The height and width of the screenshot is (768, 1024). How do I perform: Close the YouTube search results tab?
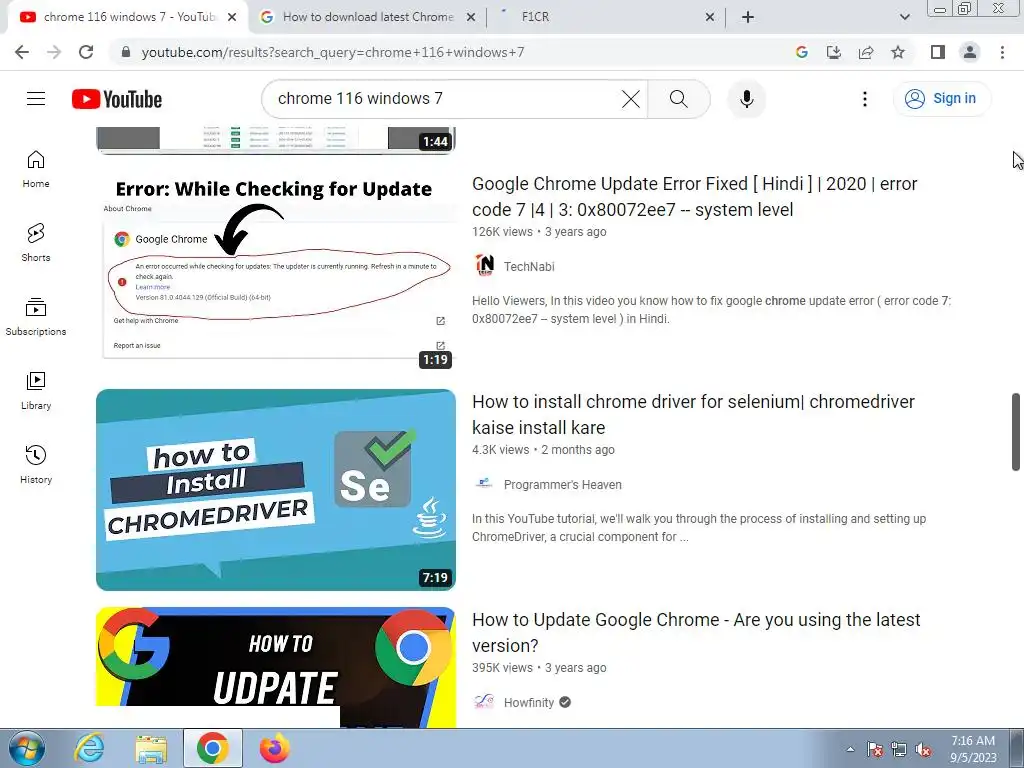[x=232, y=17]
